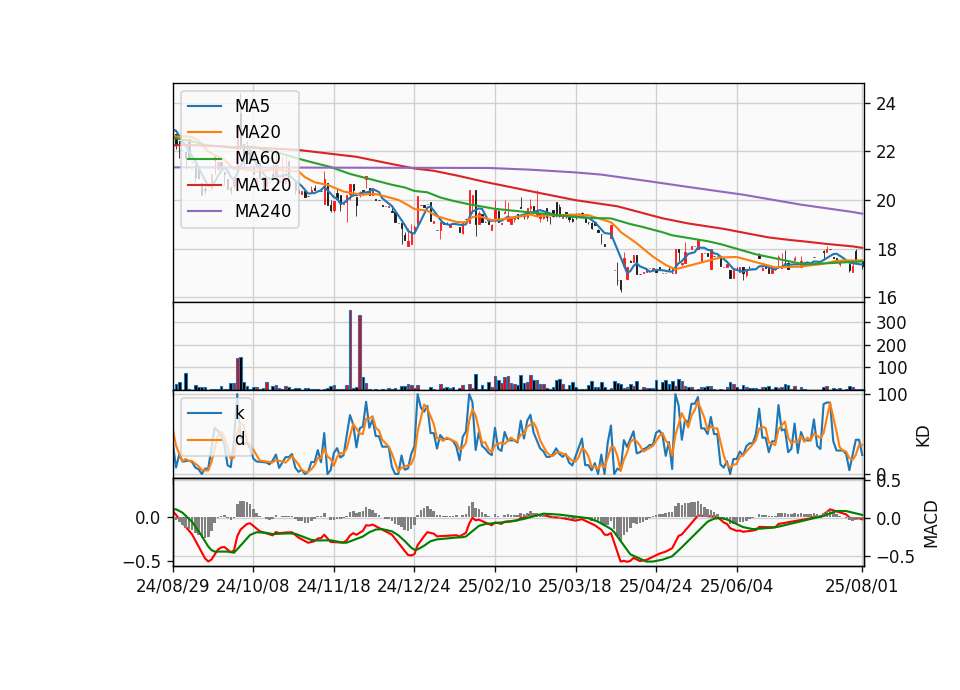
Task: Click the price axis value 22
Action: pos(885,152)
